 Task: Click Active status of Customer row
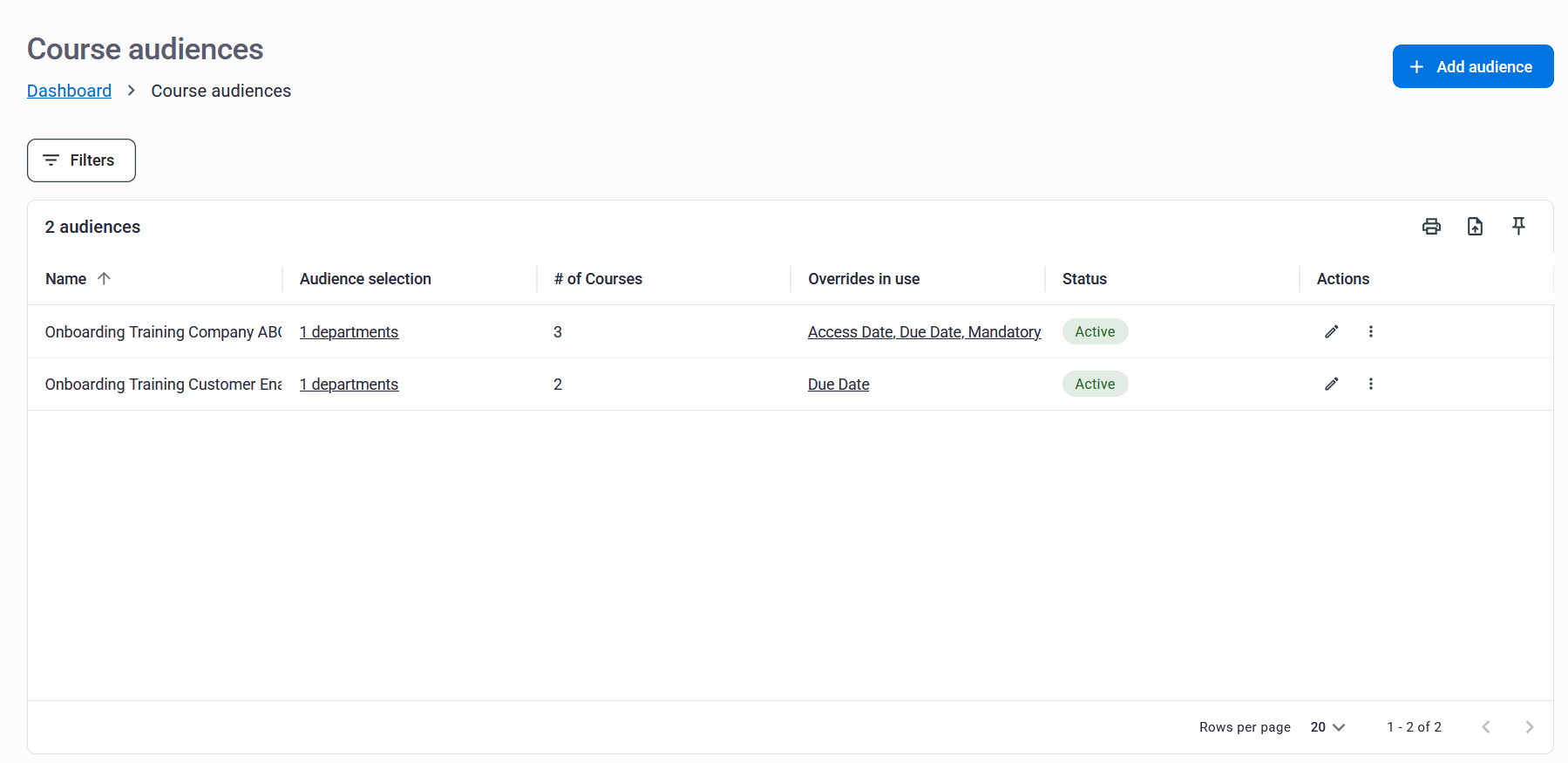(x=1095, y=384)
